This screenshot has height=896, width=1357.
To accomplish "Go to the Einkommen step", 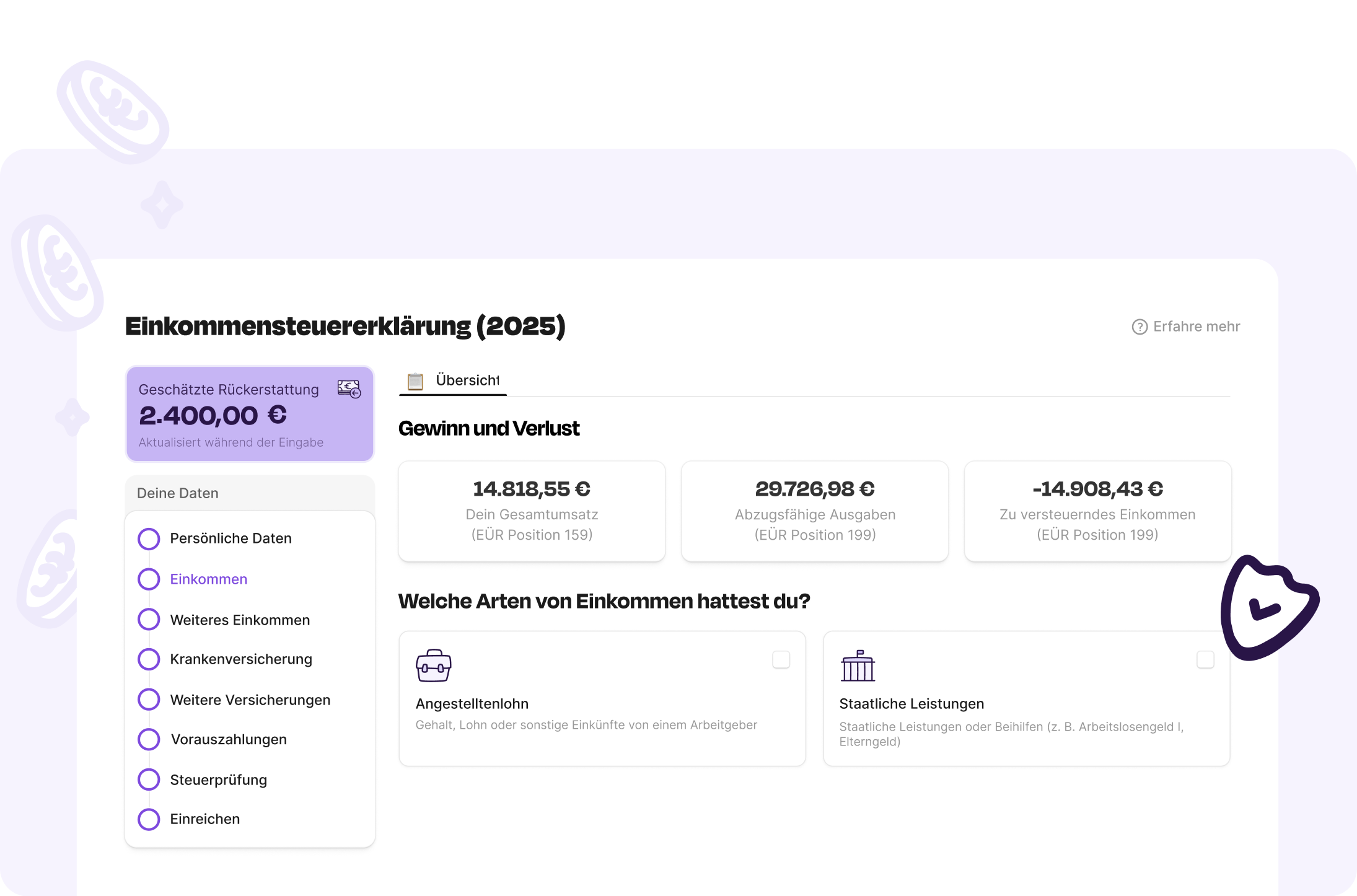I will [209, 579].
